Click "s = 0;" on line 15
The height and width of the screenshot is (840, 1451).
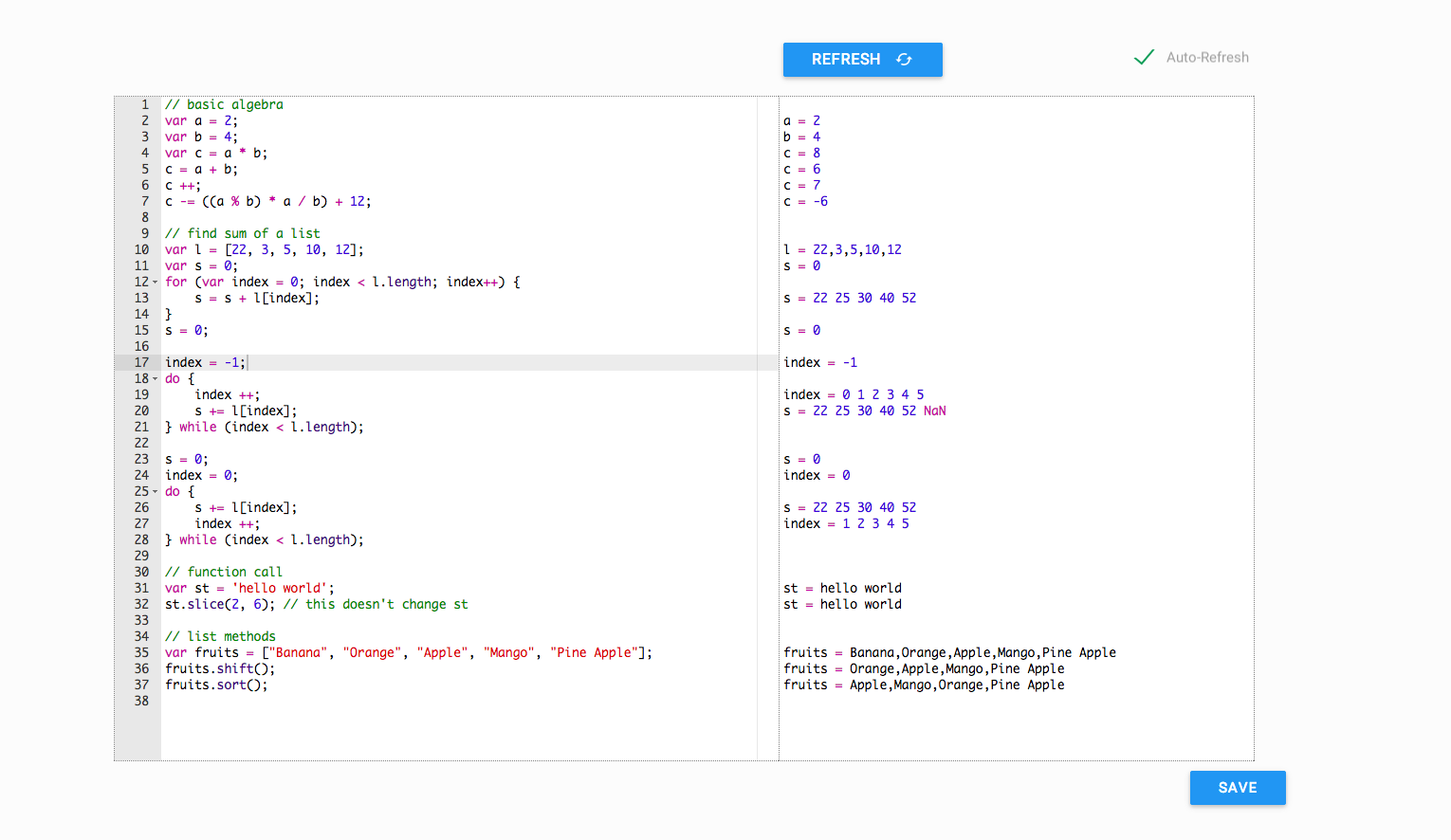pyautogui.click(x=187, y=330)
